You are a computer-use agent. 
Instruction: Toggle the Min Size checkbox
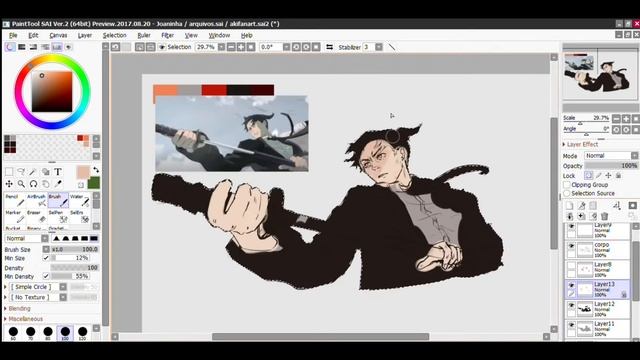46,258
